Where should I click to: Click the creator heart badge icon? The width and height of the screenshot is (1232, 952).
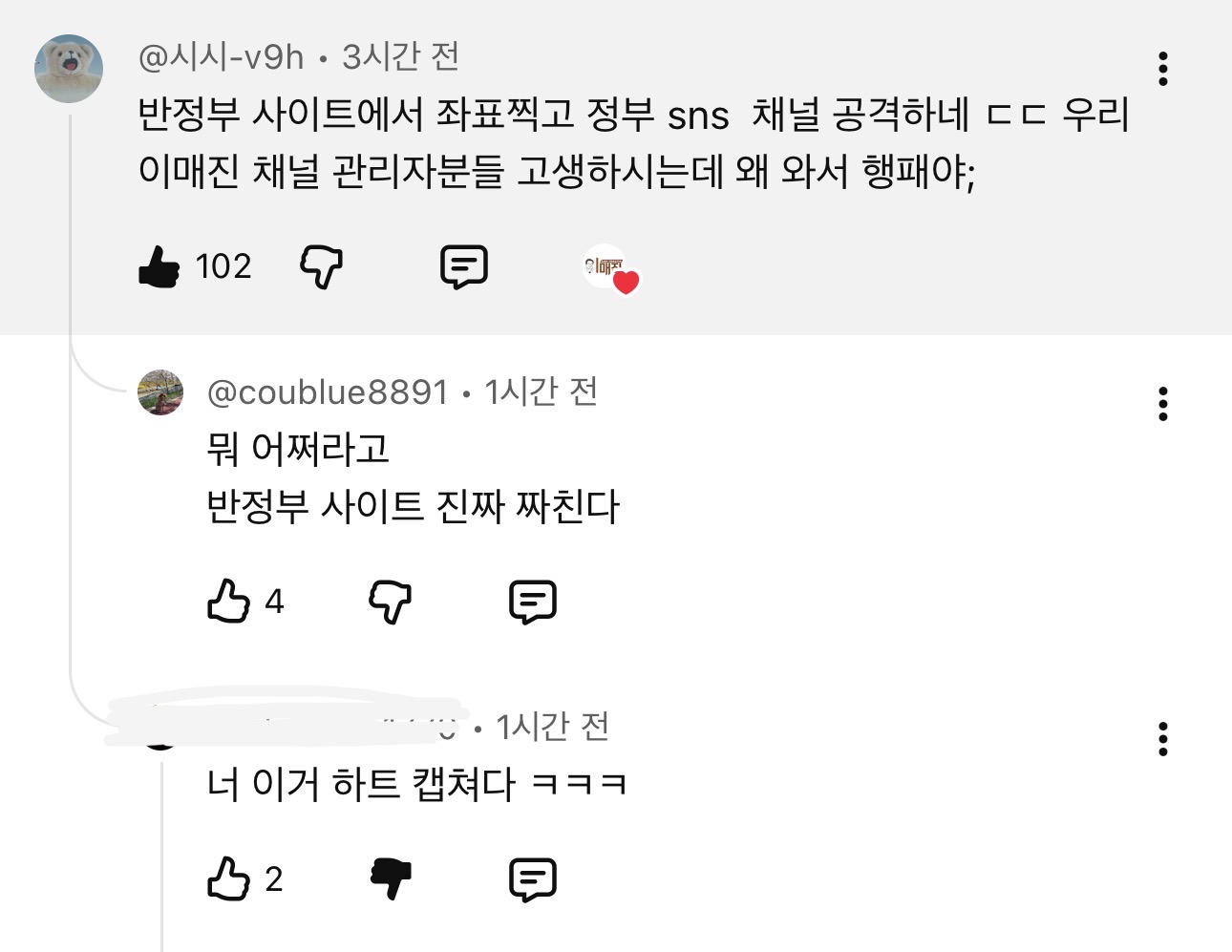coord(611,268)
